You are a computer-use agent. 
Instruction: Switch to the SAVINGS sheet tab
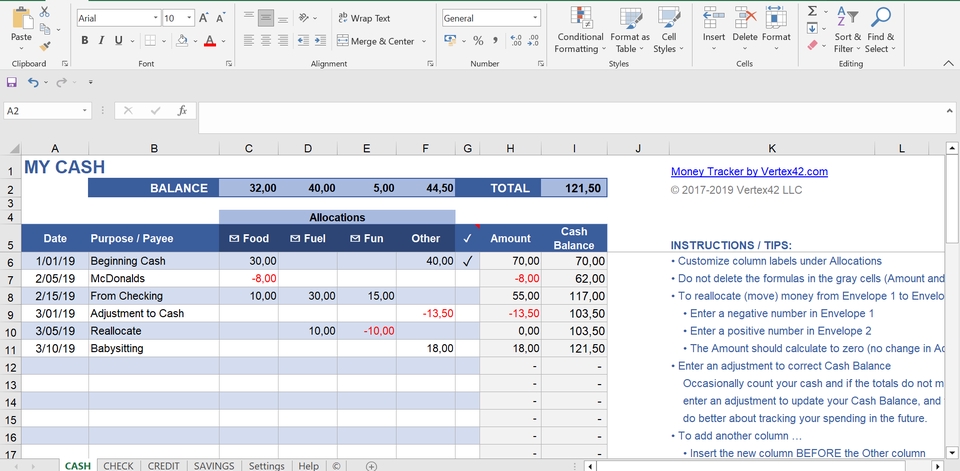[x=214, y=465]
